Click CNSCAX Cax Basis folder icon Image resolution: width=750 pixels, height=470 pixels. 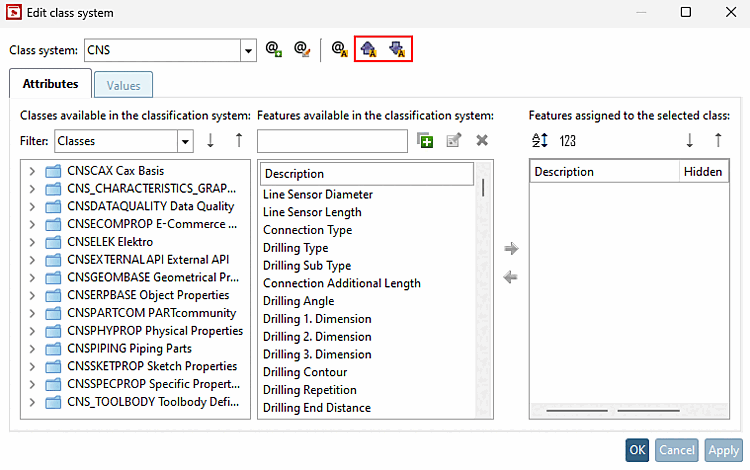pos(53,171)
